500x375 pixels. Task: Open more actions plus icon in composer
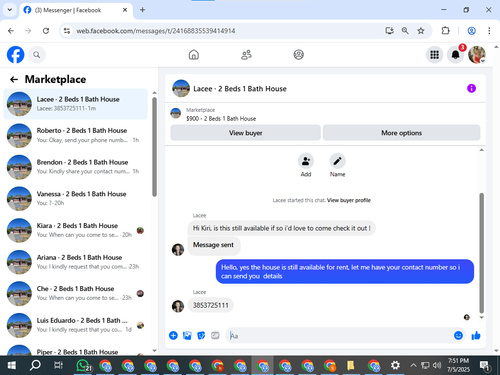coord(173,335)
